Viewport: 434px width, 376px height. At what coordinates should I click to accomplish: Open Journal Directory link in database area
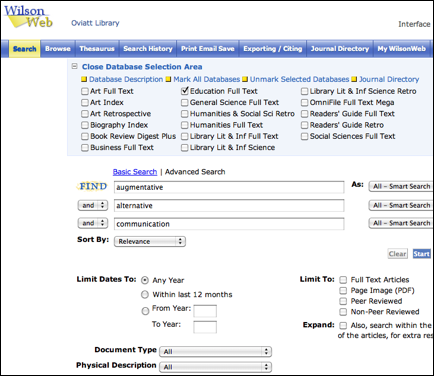click(389, 79)
